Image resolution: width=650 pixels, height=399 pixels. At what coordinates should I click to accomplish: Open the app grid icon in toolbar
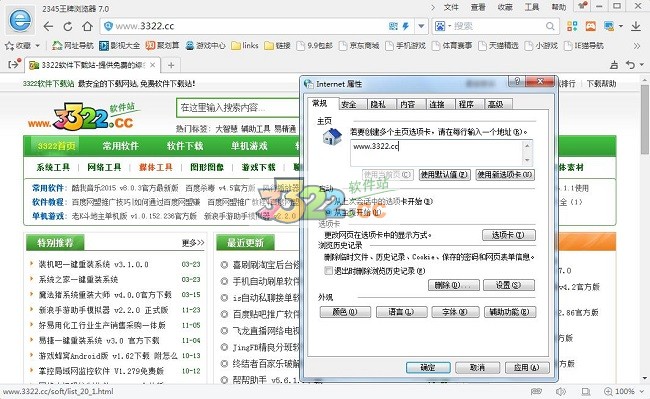572,26
